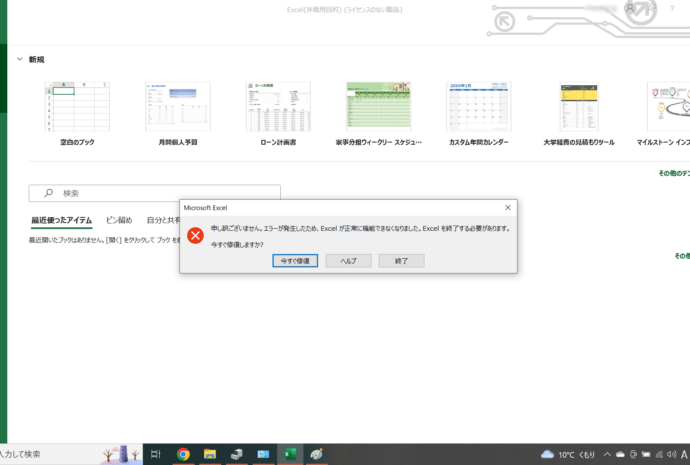Click the Excel icon in the taskbar
Screen dimensions: 690x465
click(x=289, y=454)
